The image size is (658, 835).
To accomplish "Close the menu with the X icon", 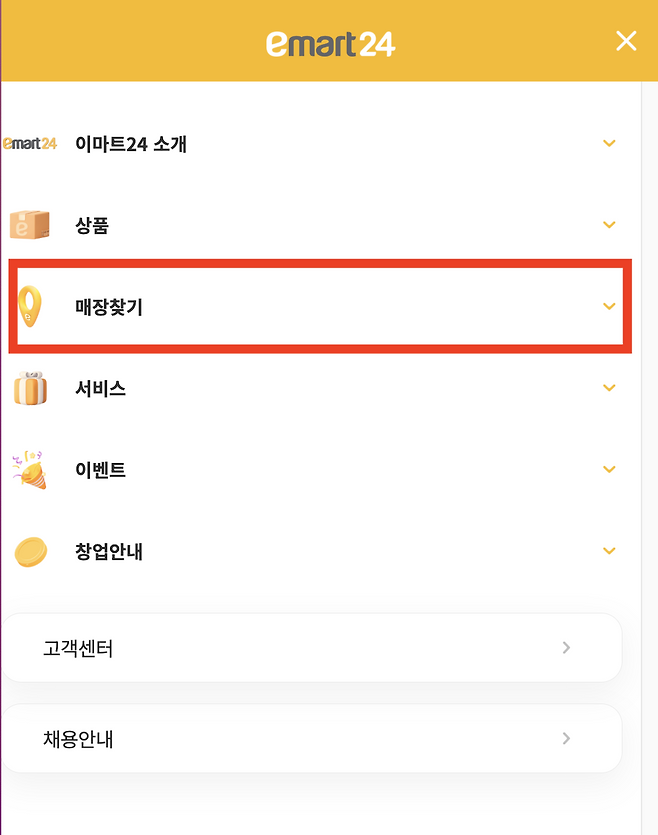I will pyautogui.click(x=626, y=41).
